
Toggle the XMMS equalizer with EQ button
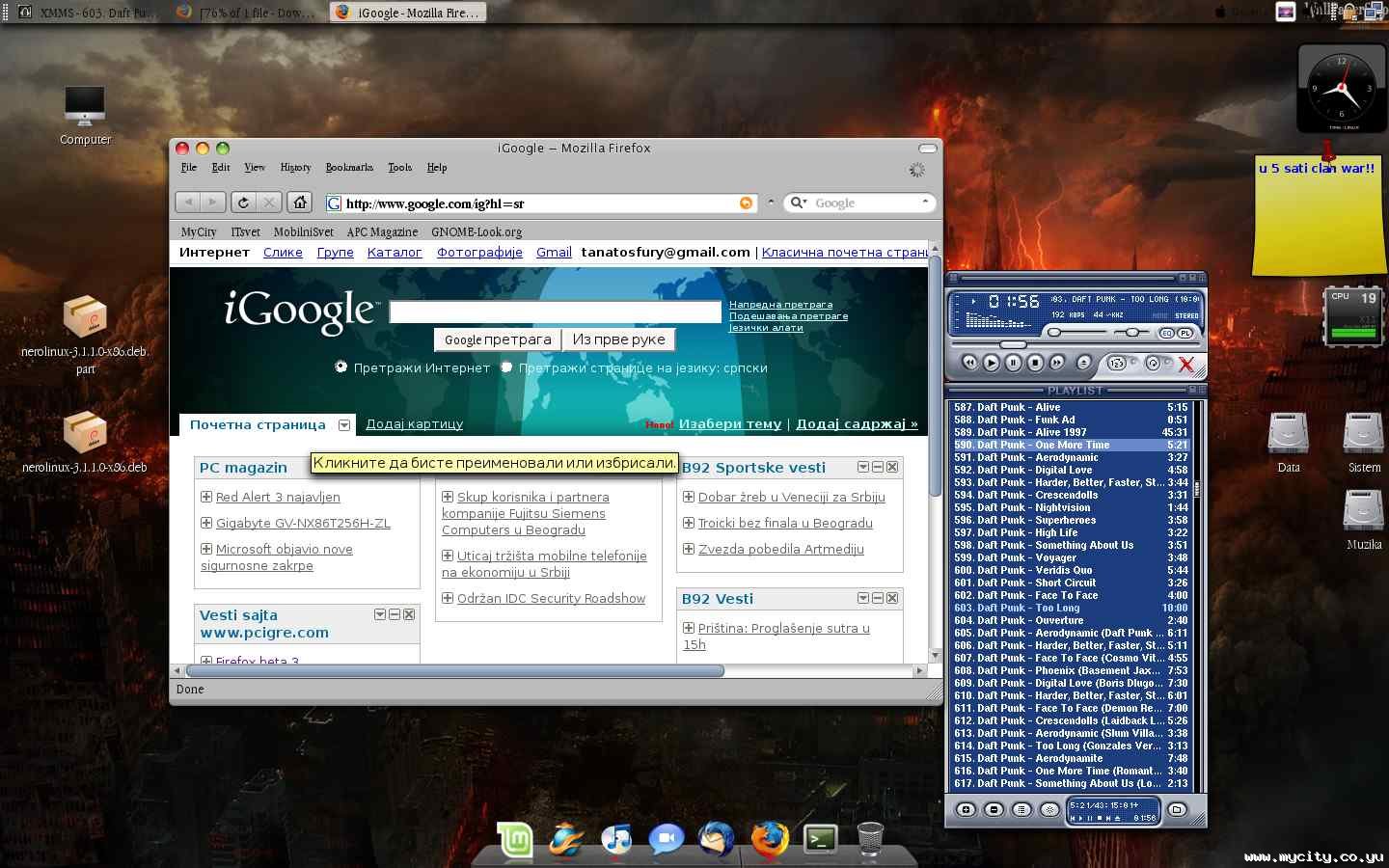1166,333
